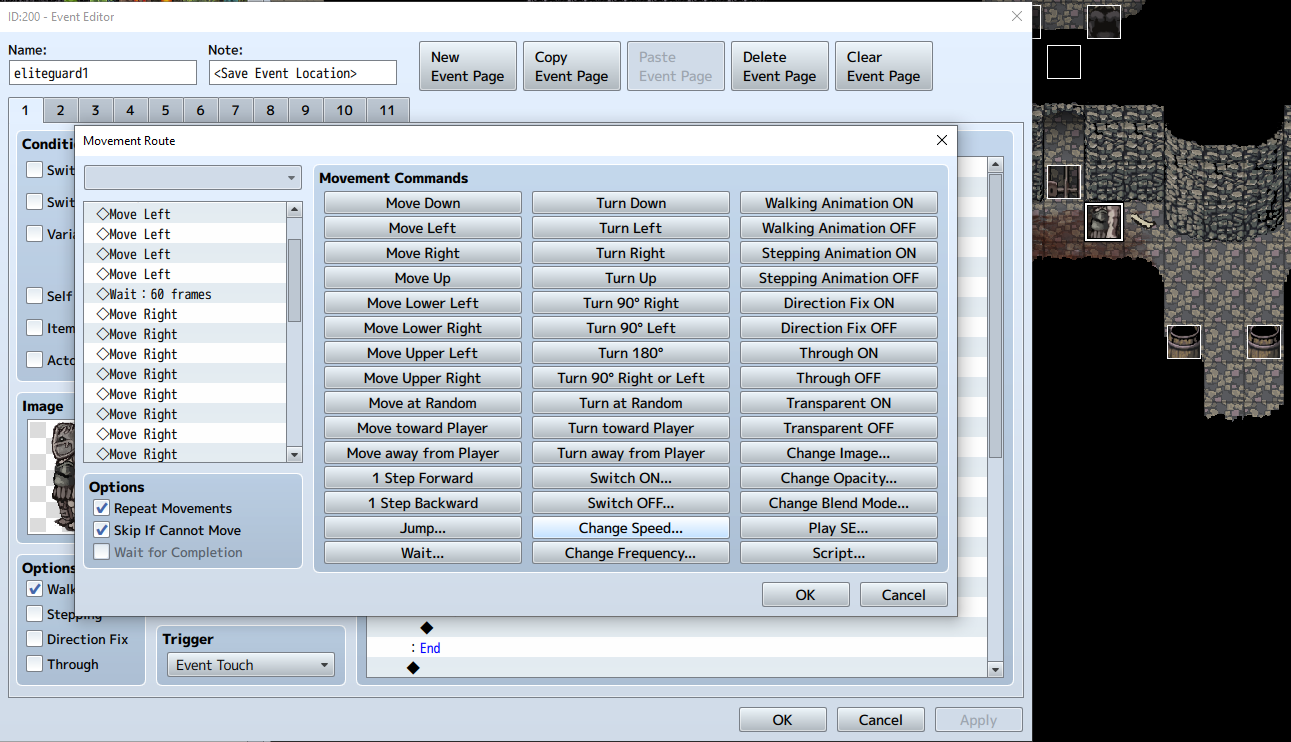Screen dimensions: 1291x742
Task: Open event page tab 8
Action: 270,110
